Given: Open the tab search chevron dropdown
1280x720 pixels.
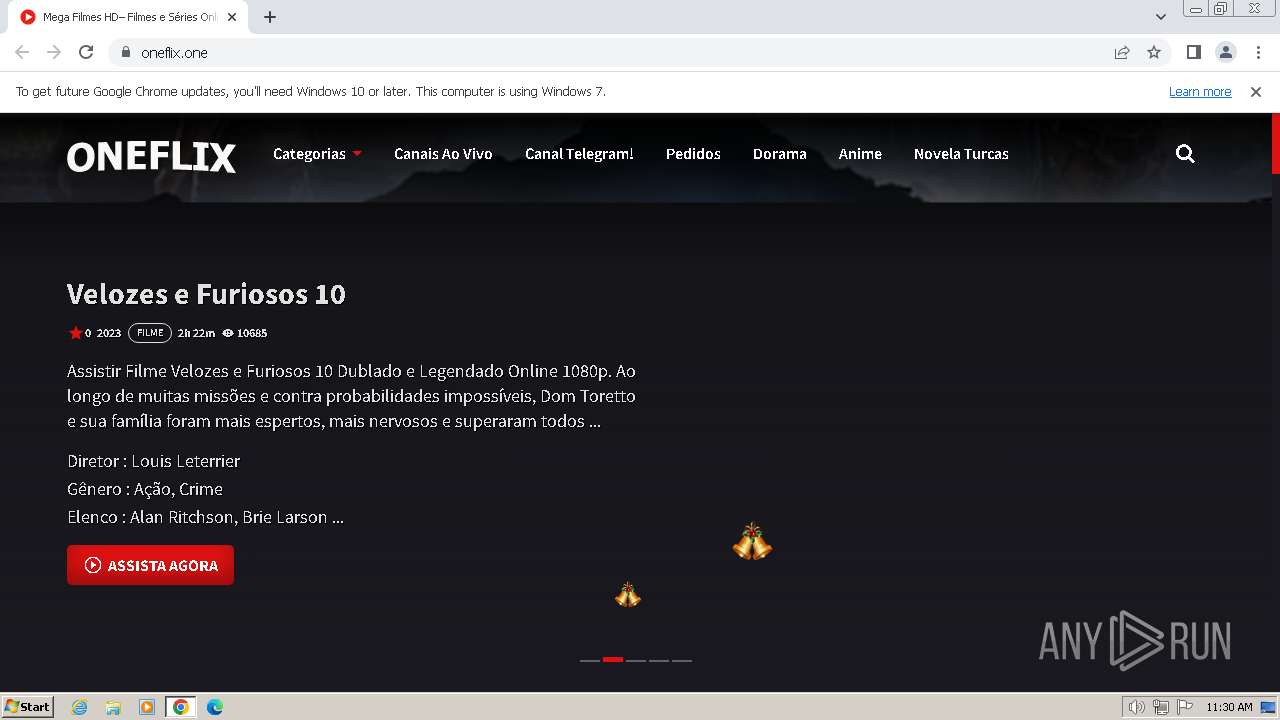Looking at the screenshot, I should (x=1160, y=17).
